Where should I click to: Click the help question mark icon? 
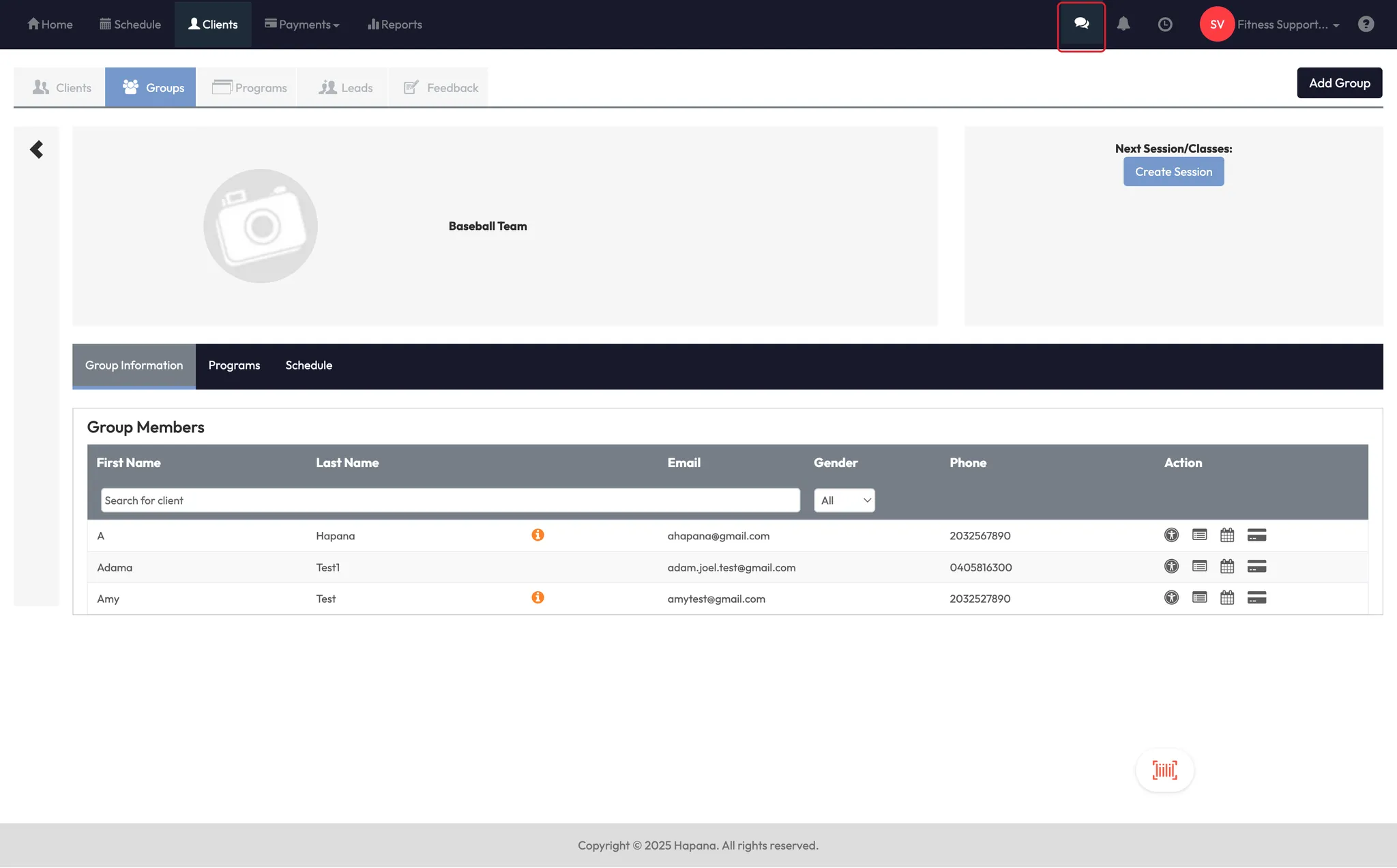[1366, 25]
